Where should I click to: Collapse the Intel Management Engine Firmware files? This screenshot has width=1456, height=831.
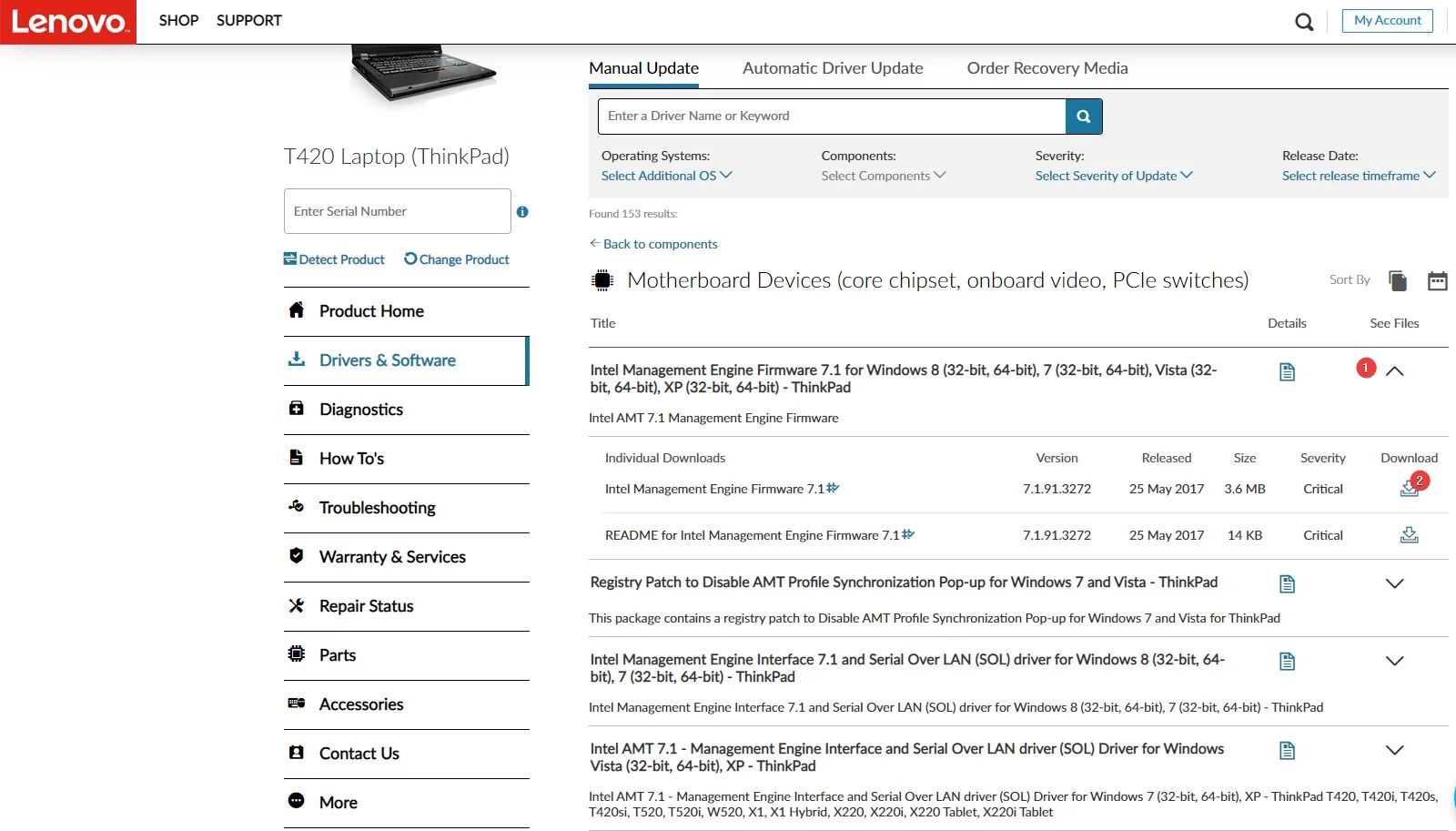tap(1394, 371)
